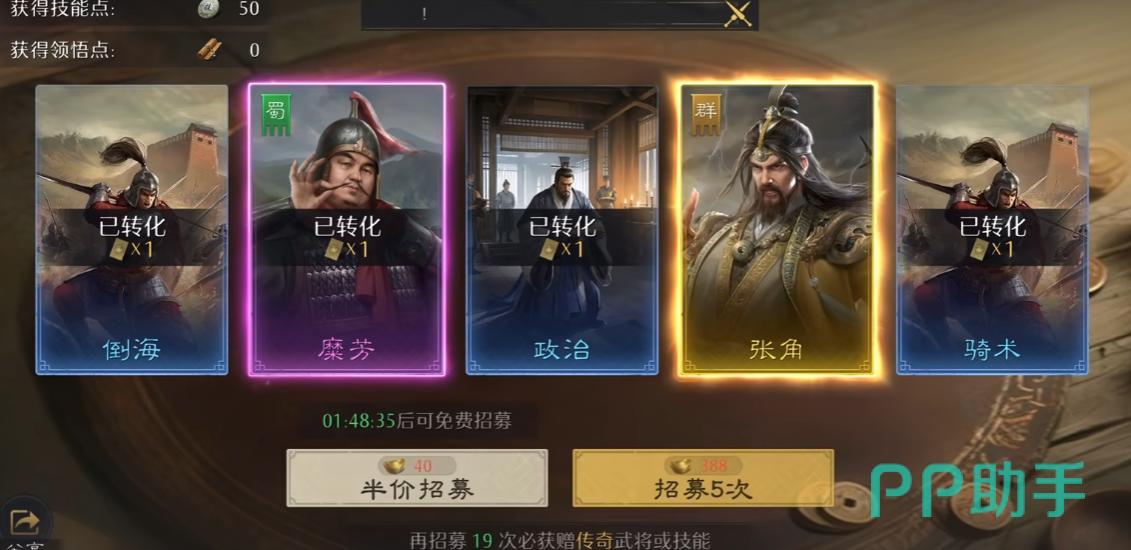Click the comprehension point scroll icon
The image size is (1131, 550).
[209, 50]
